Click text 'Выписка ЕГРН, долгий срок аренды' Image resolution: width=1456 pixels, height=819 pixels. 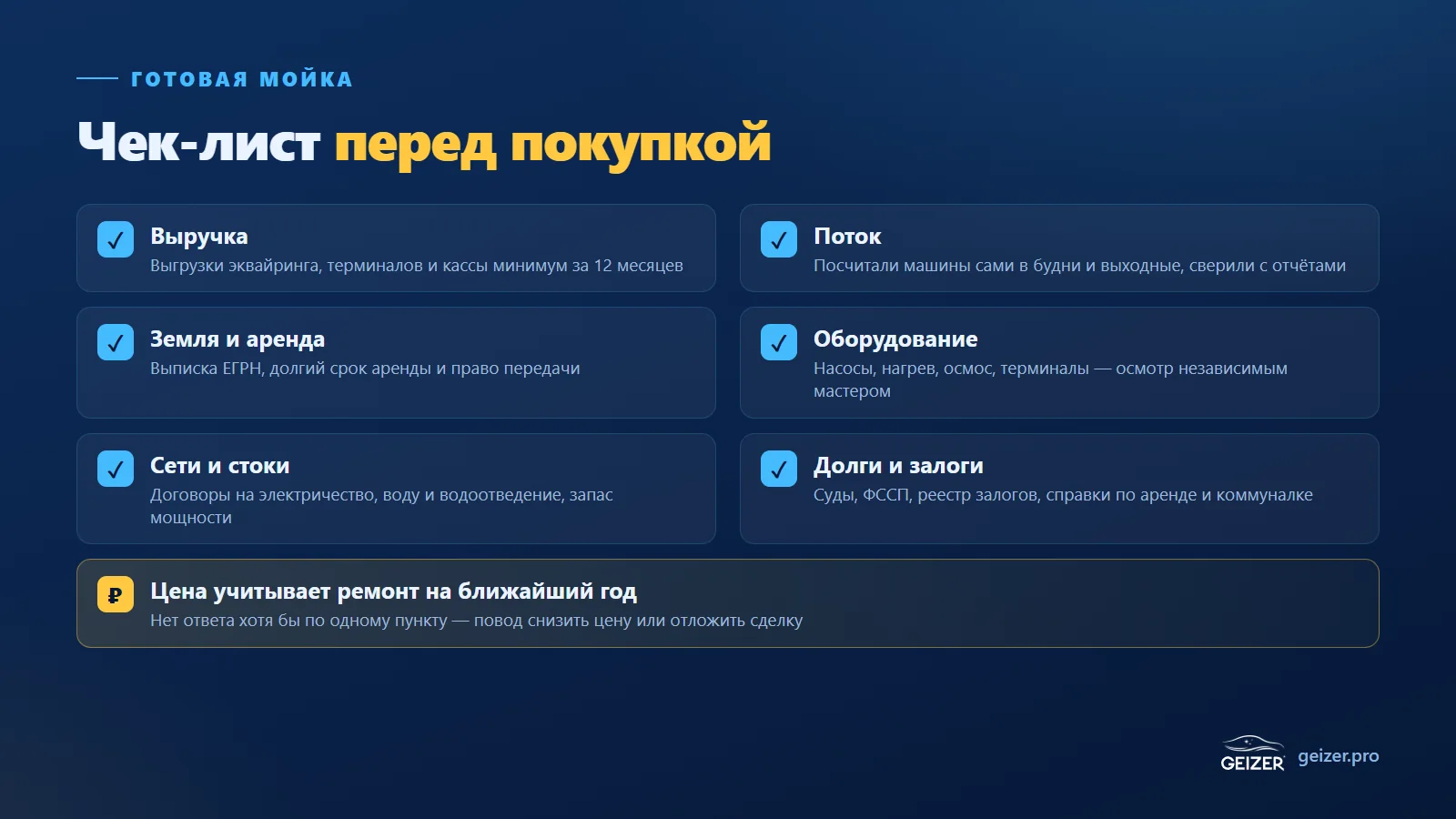tap(290, 369)
